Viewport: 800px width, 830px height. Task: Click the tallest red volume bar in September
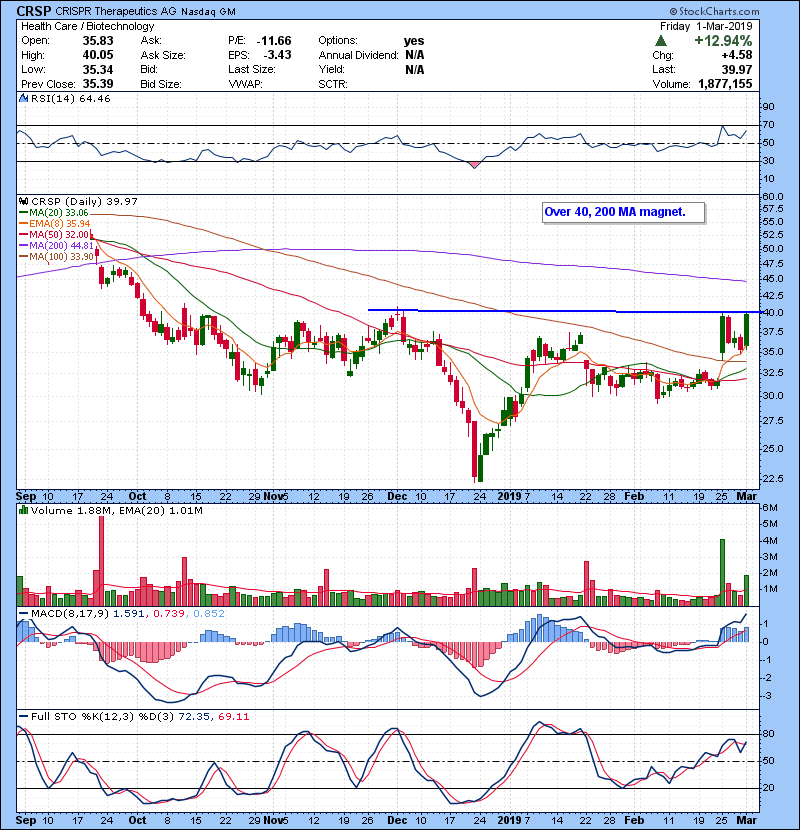[x=102, y=561]
